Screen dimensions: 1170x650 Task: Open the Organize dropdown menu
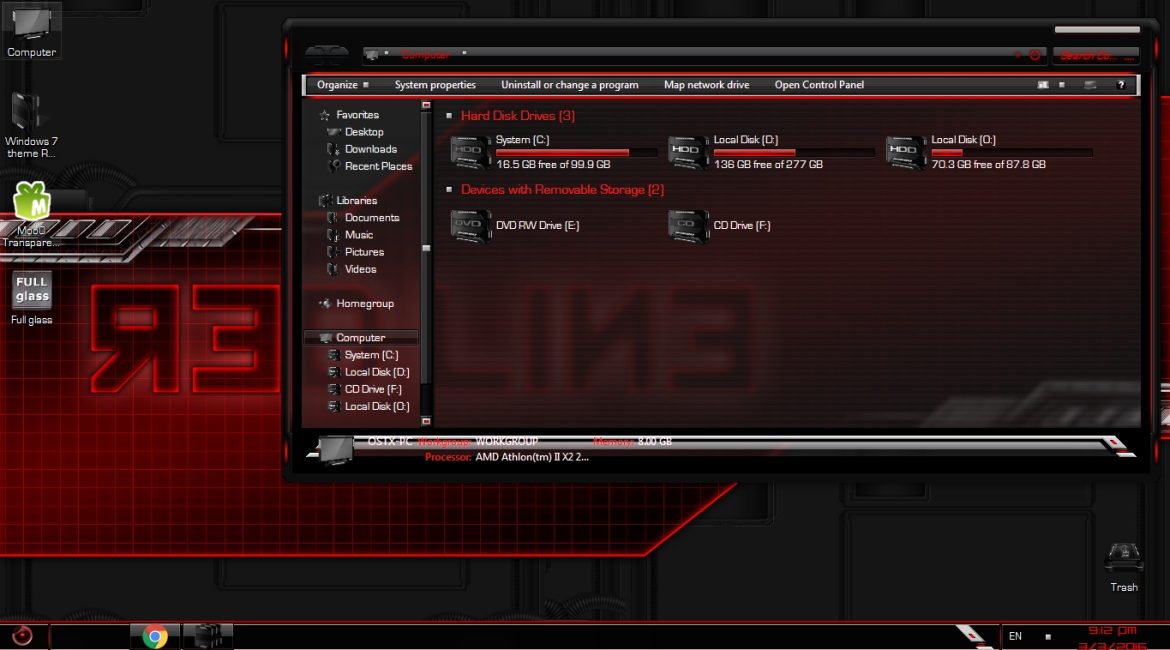point(342,85)
